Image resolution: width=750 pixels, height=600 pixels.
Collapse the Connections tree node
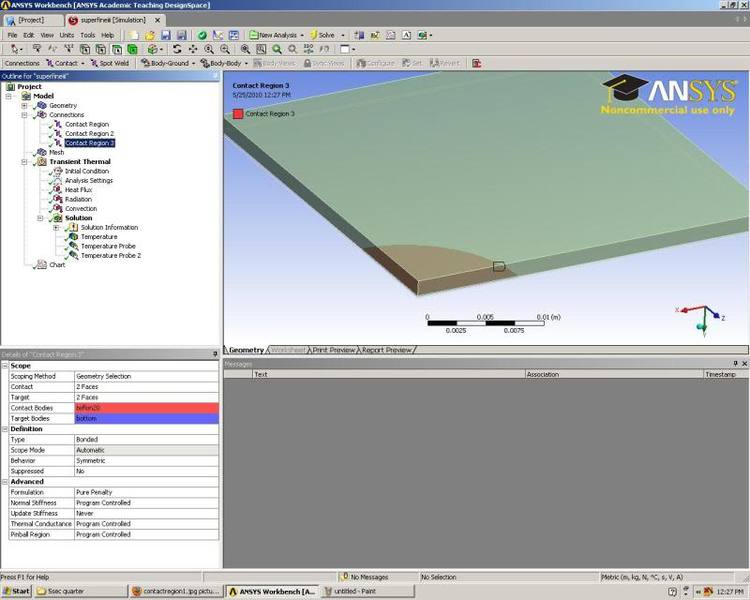point(24,115)
